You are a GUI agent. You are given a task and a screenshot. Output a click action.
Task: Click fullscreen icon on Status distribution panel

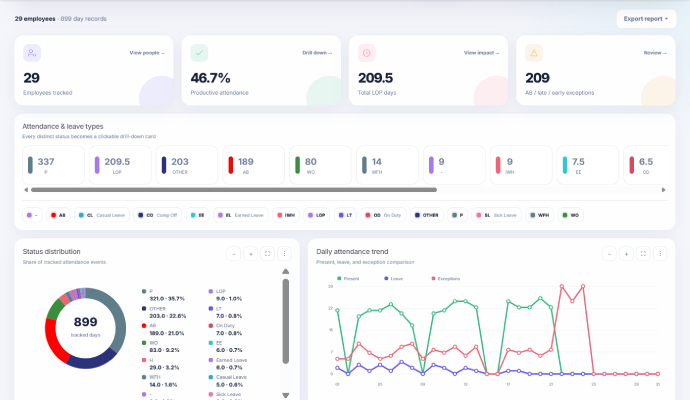click(268, 254)
